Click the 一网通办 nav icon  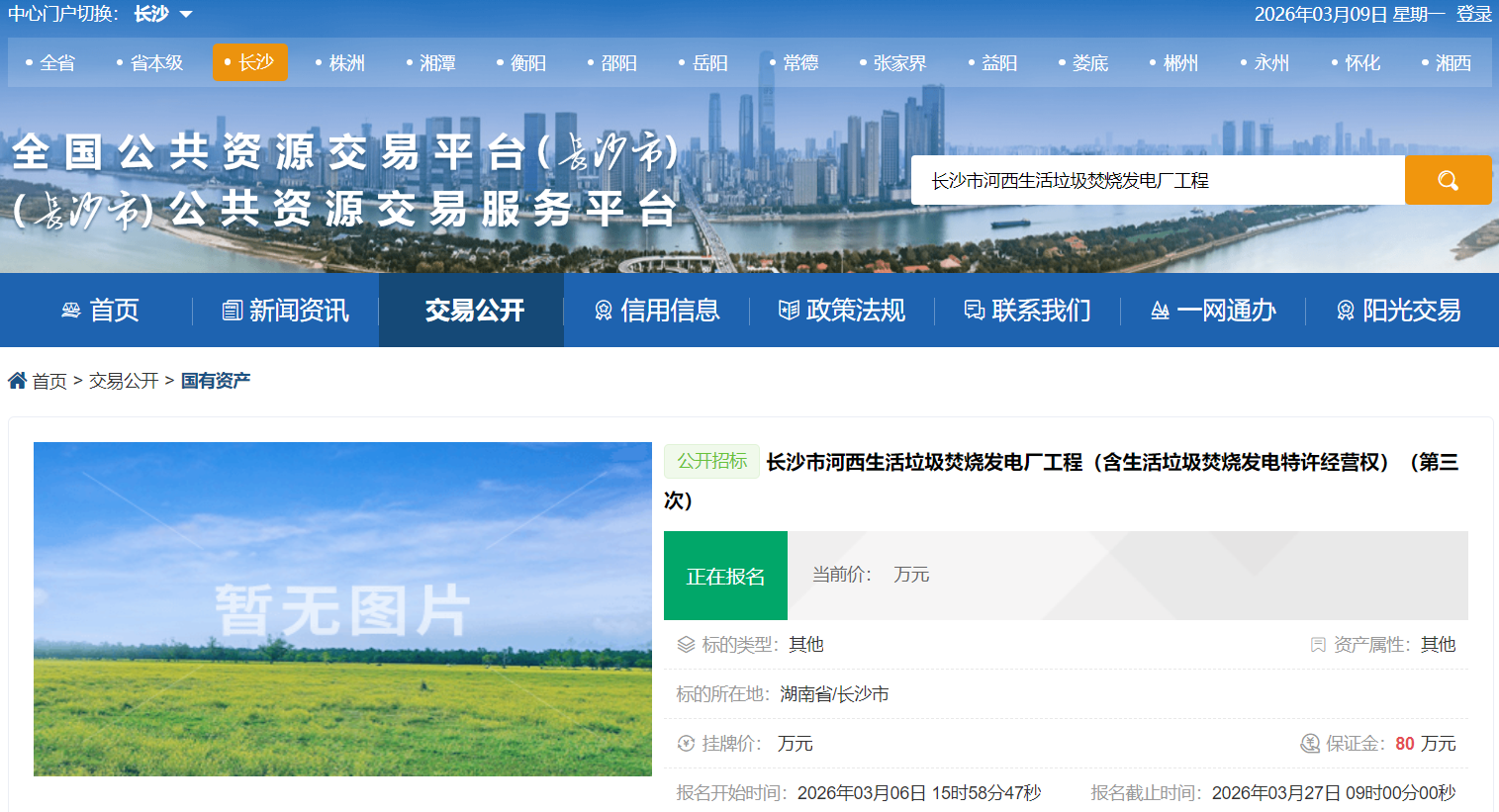coord(1160,311)
